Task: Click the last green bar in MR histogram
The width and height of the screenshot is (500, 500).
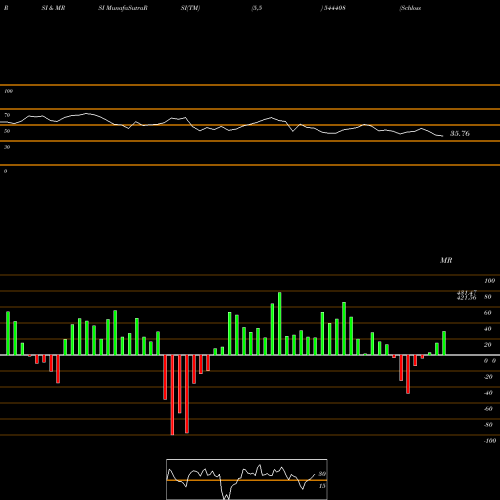Action: [x=444, y=343]
